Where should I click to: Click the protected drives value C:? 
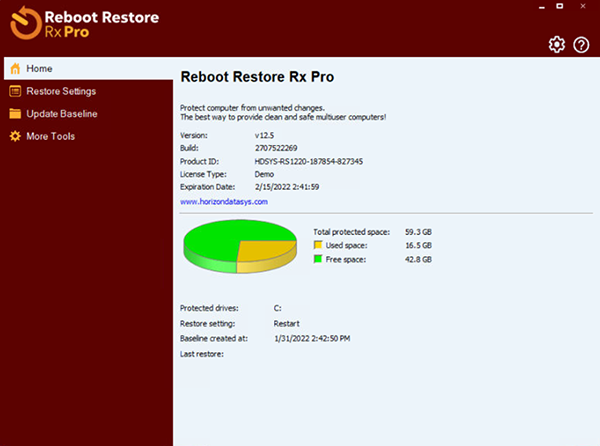(277, 308)
